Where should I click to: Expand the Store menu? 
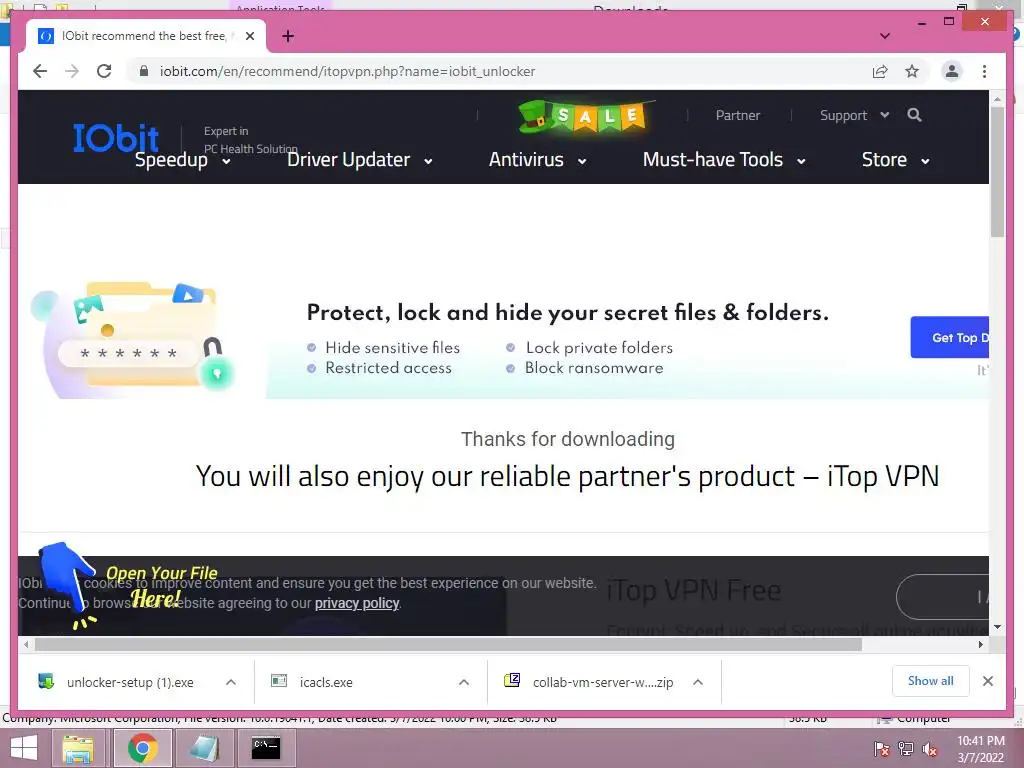(895, 160)
